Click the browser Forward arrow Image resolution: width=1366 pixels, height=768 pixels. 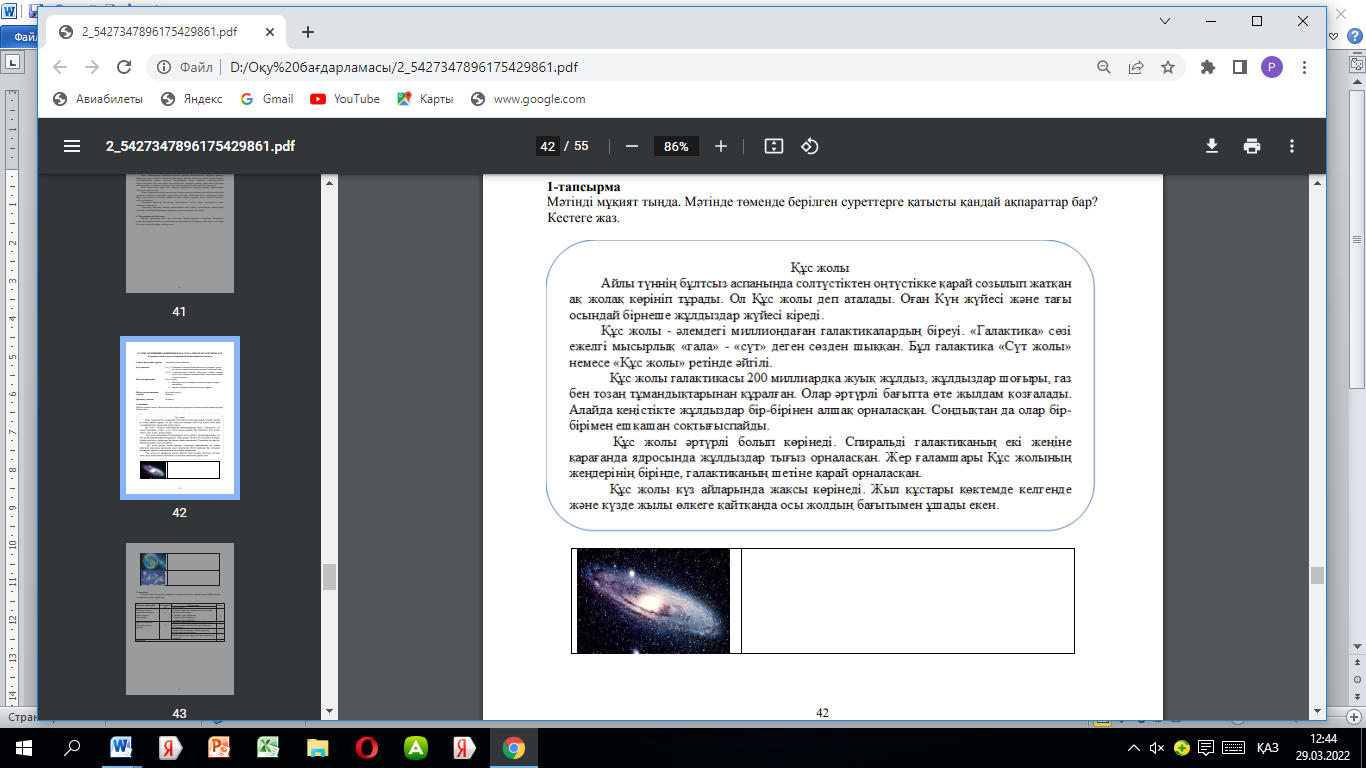click(x=92, y=67)
